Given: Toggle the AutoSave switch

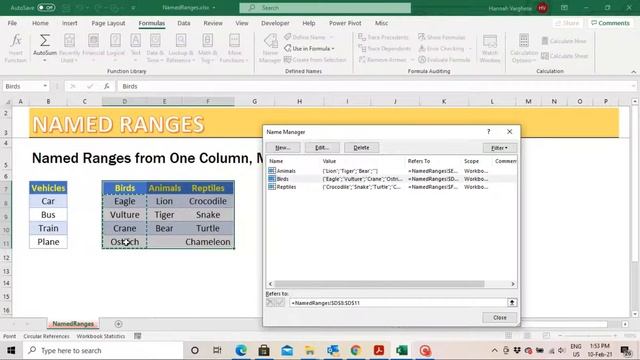Looking at the screenshot, I should 46,8.
